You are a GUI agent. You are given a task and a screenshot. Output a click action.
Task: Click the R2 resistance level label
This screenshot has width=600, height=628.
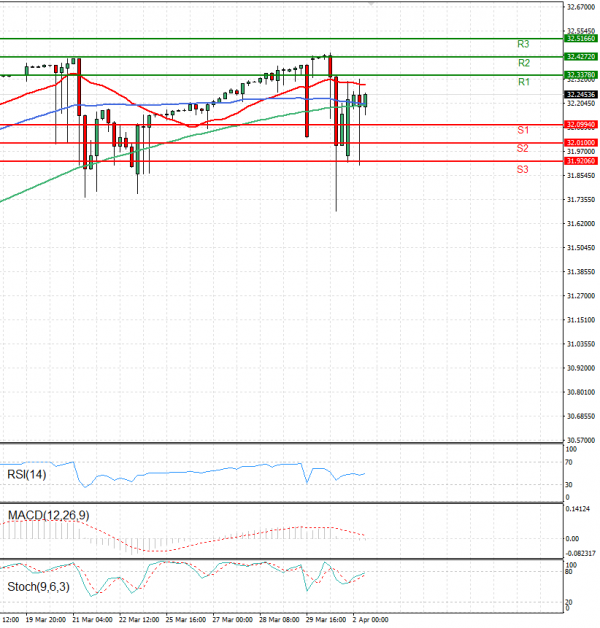pos(523,63)
